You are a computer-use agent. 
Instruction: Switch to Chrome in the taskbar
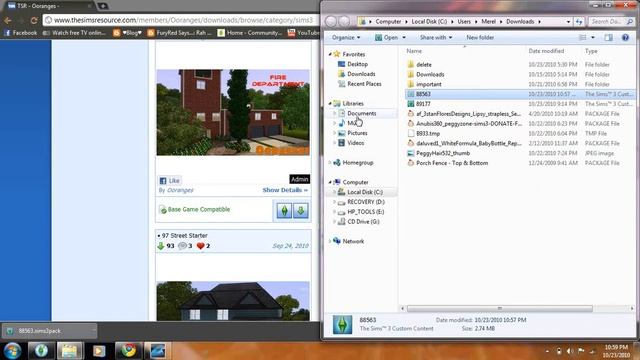[128, 351]
